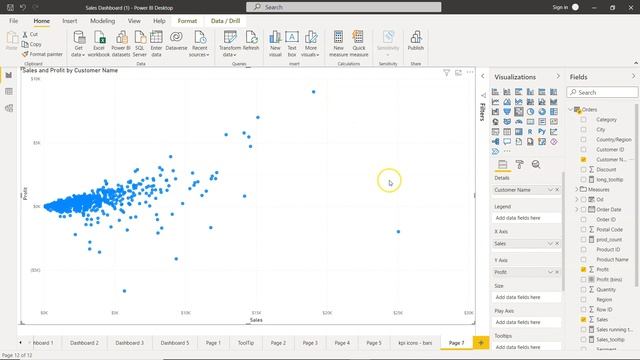640x360 pixels.
Task: Choose the Pie chart visual
Action: click(530, 111)
